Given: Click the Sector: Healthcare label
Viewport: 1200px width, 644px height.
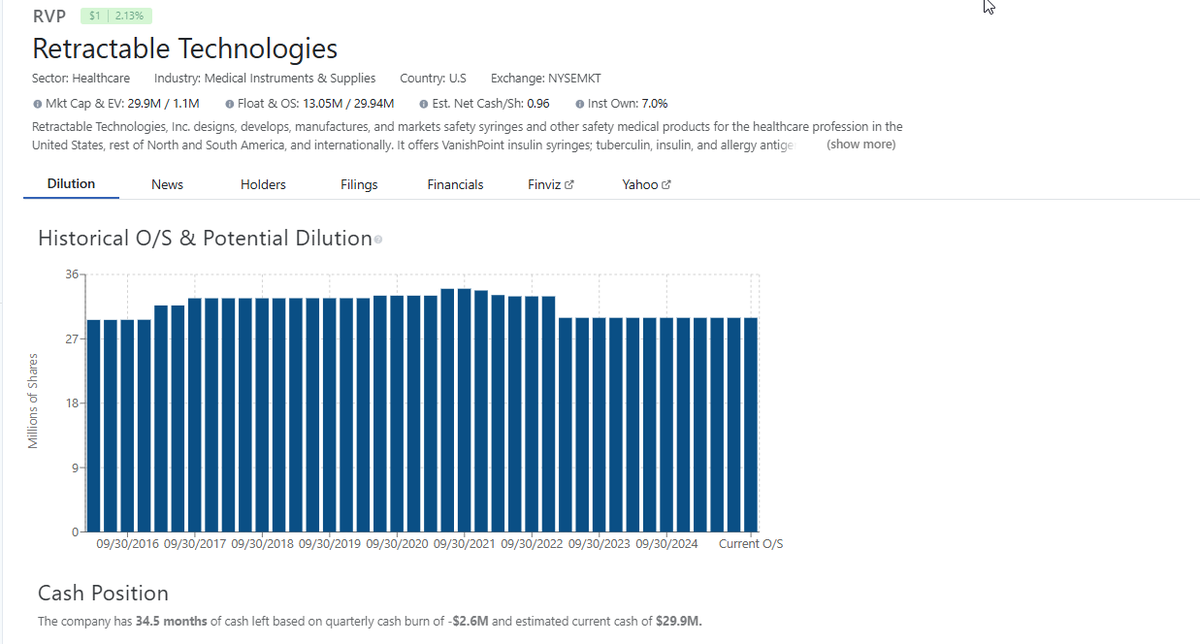Looking at the screenshot, I should point(81,78).
